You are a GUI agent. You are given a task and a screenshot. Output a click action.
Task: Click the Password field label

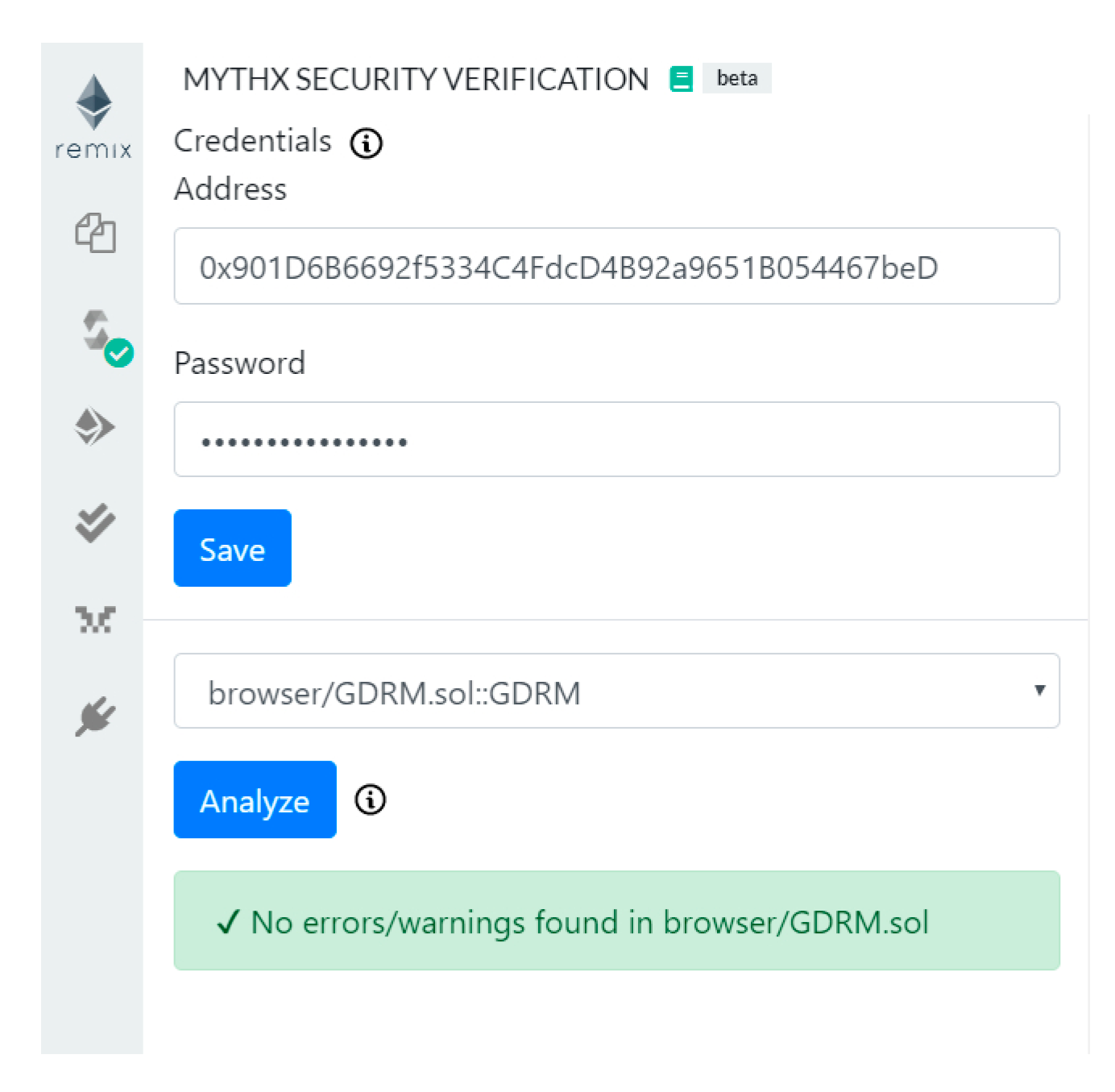click(239, 363)
